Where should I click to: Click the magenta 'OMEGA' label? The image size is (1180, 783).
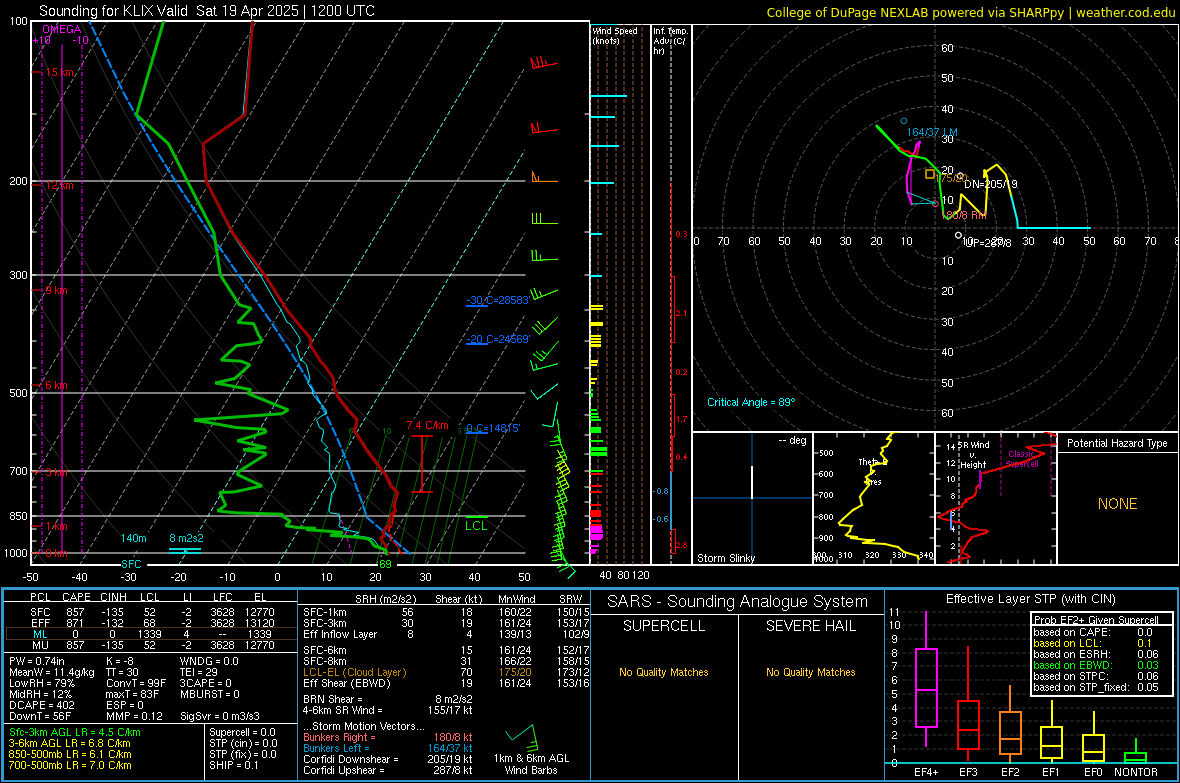(61, 29)
